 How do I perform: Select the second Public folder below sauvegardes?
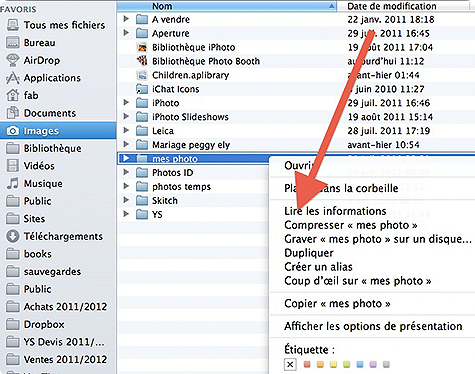pos(29,289)
